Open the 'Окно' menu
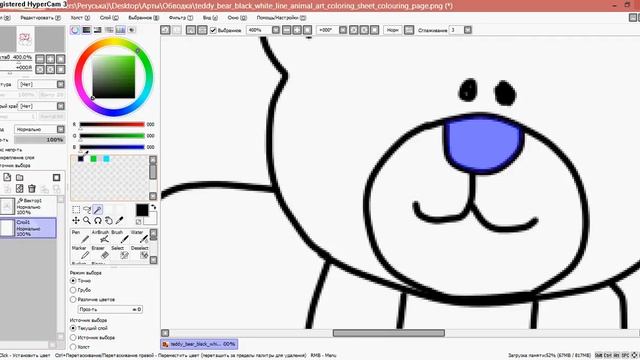 click(x=237, y=18)
